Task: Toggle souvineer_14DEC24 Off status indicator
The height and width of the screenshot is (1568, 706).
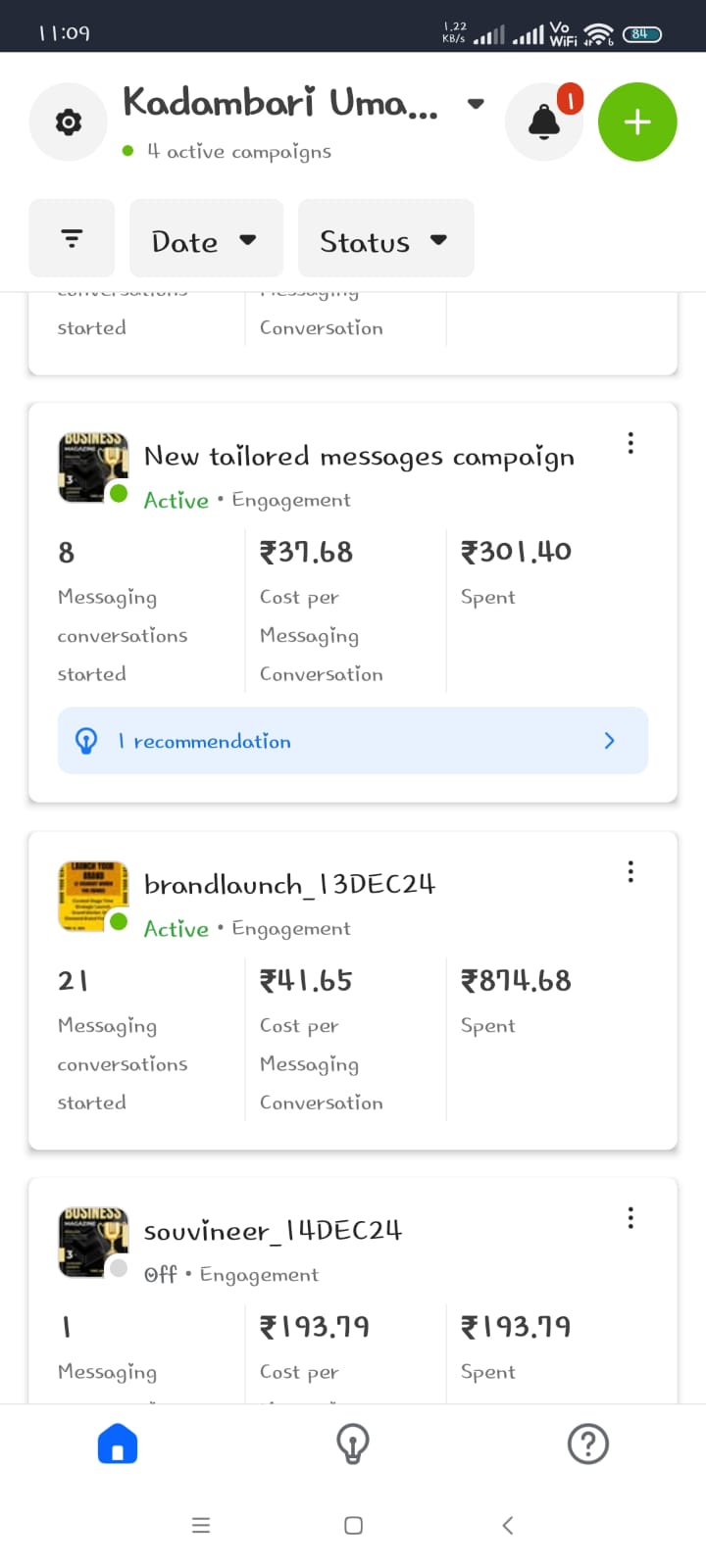Action: (119, 1268)
